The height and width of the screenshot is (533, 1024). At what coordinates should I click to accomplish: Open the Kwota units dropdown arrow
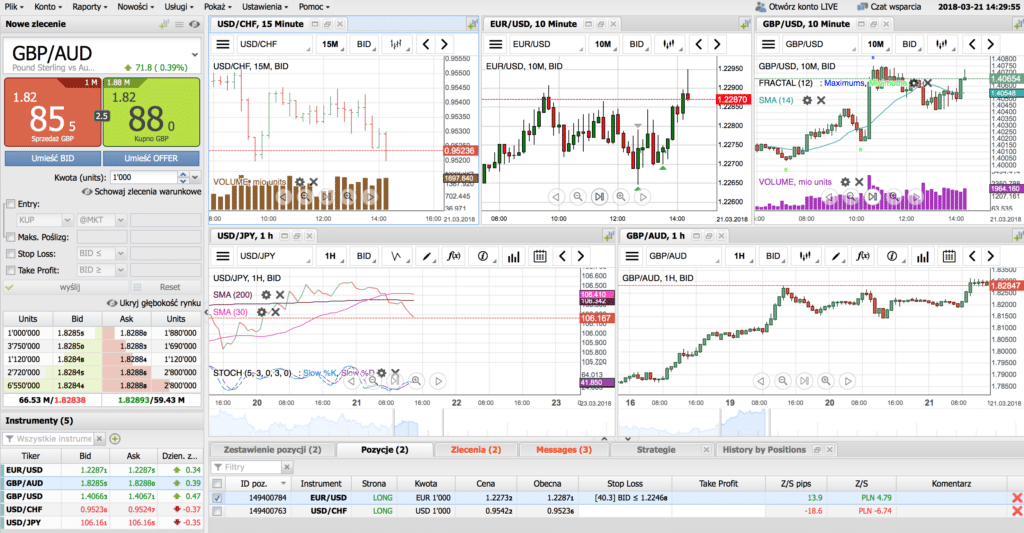pyautogui.click(x=195, y=177)
